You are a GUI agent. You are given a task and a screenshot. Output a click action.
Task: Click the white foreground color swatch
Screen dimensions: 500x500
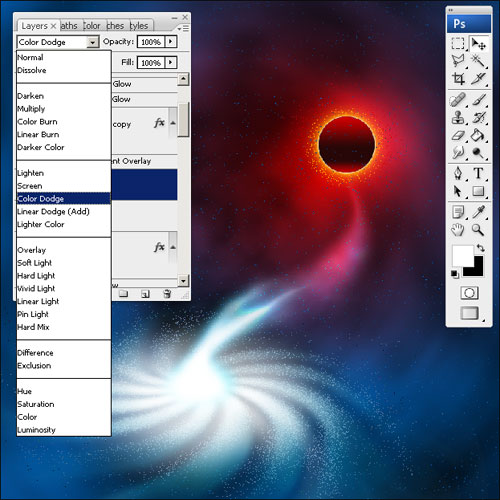click(462, 255)
